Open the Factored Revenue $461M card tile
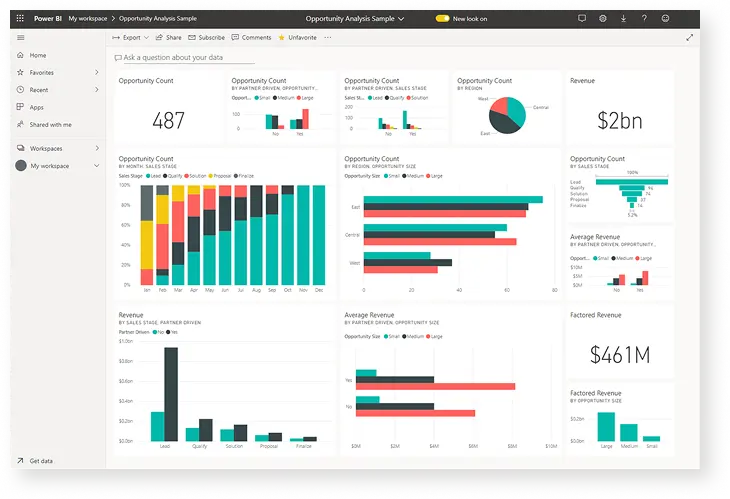The width and height of the screenshot is (730, 499). [x=620, y=342]
